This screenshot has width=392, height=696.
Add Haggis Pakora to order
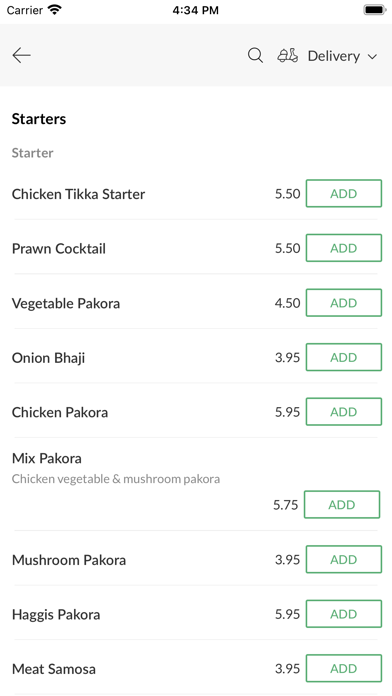[344, 614]
